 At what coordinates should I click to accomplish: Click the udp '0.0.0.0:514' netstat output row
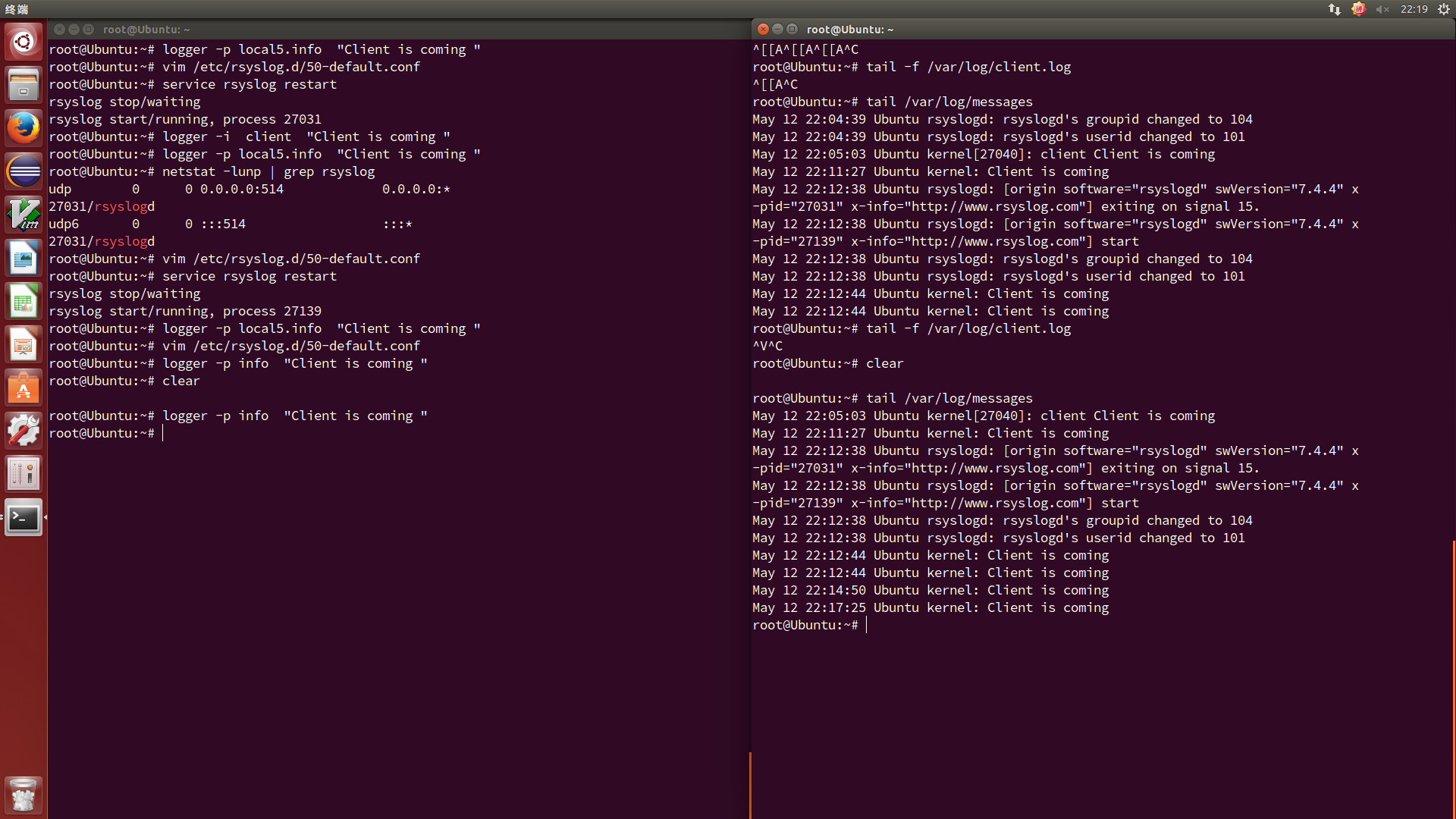coord(249,189)
